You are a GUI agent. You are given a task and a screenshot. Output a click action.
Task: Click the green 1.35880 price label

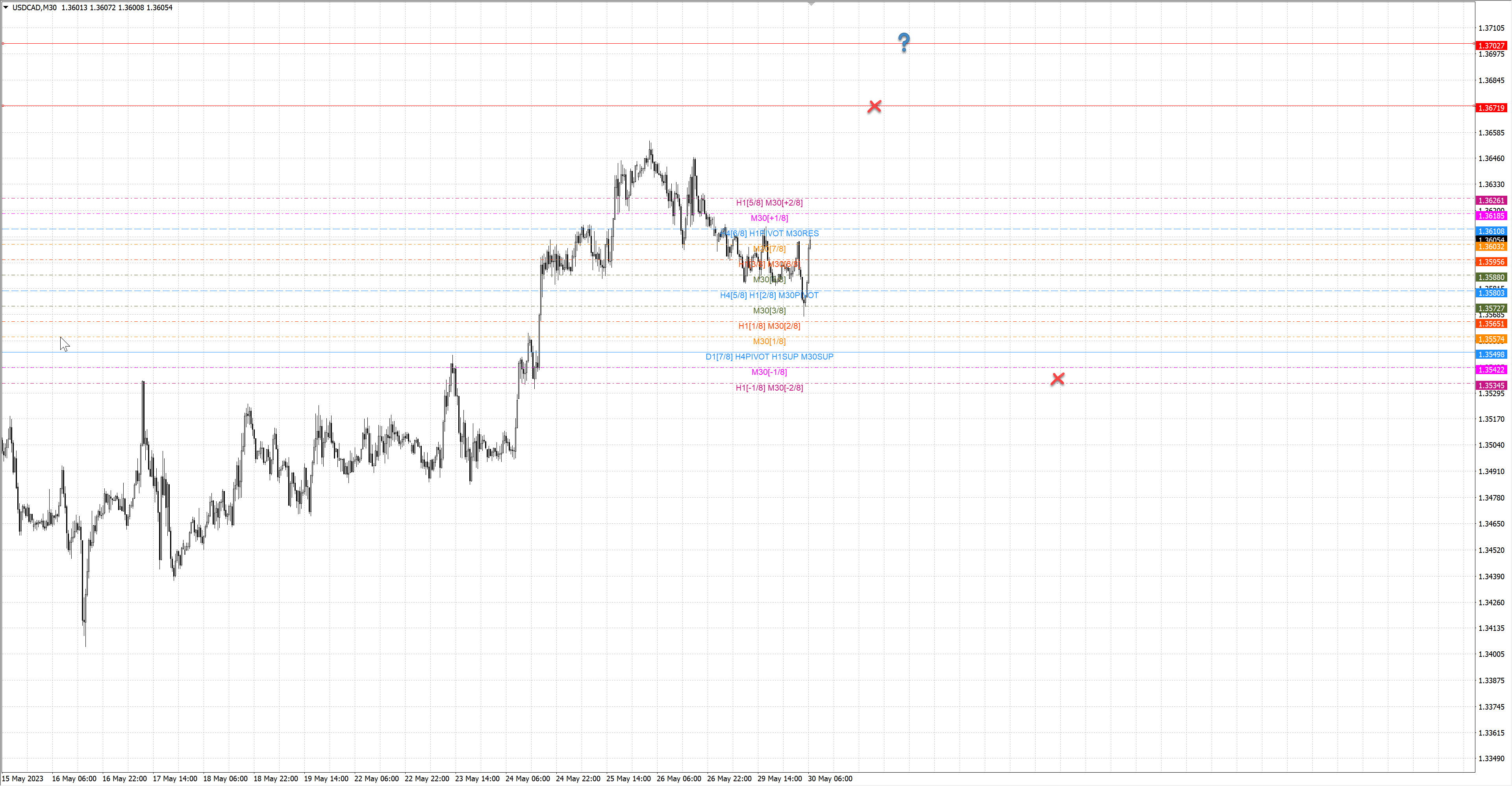pyautogui.click(x=1491, y=277)
